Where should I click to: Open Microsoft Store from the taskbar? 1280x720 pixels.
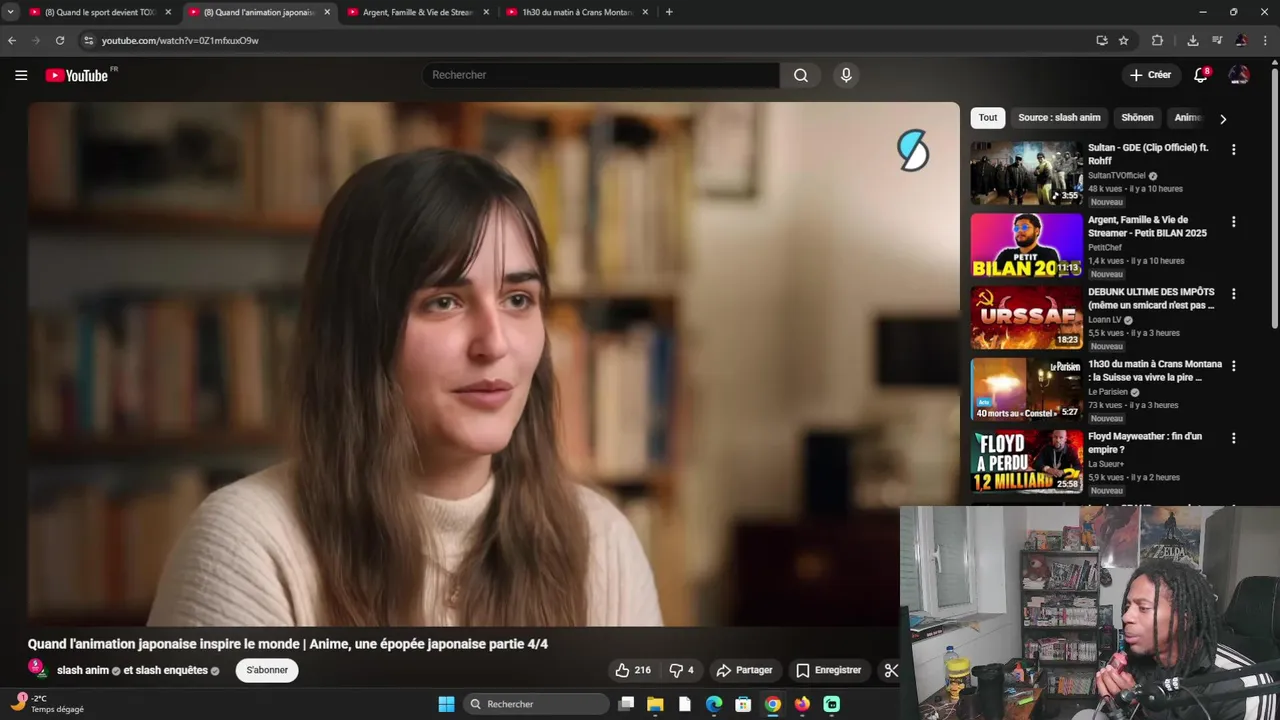pos(743,704)
